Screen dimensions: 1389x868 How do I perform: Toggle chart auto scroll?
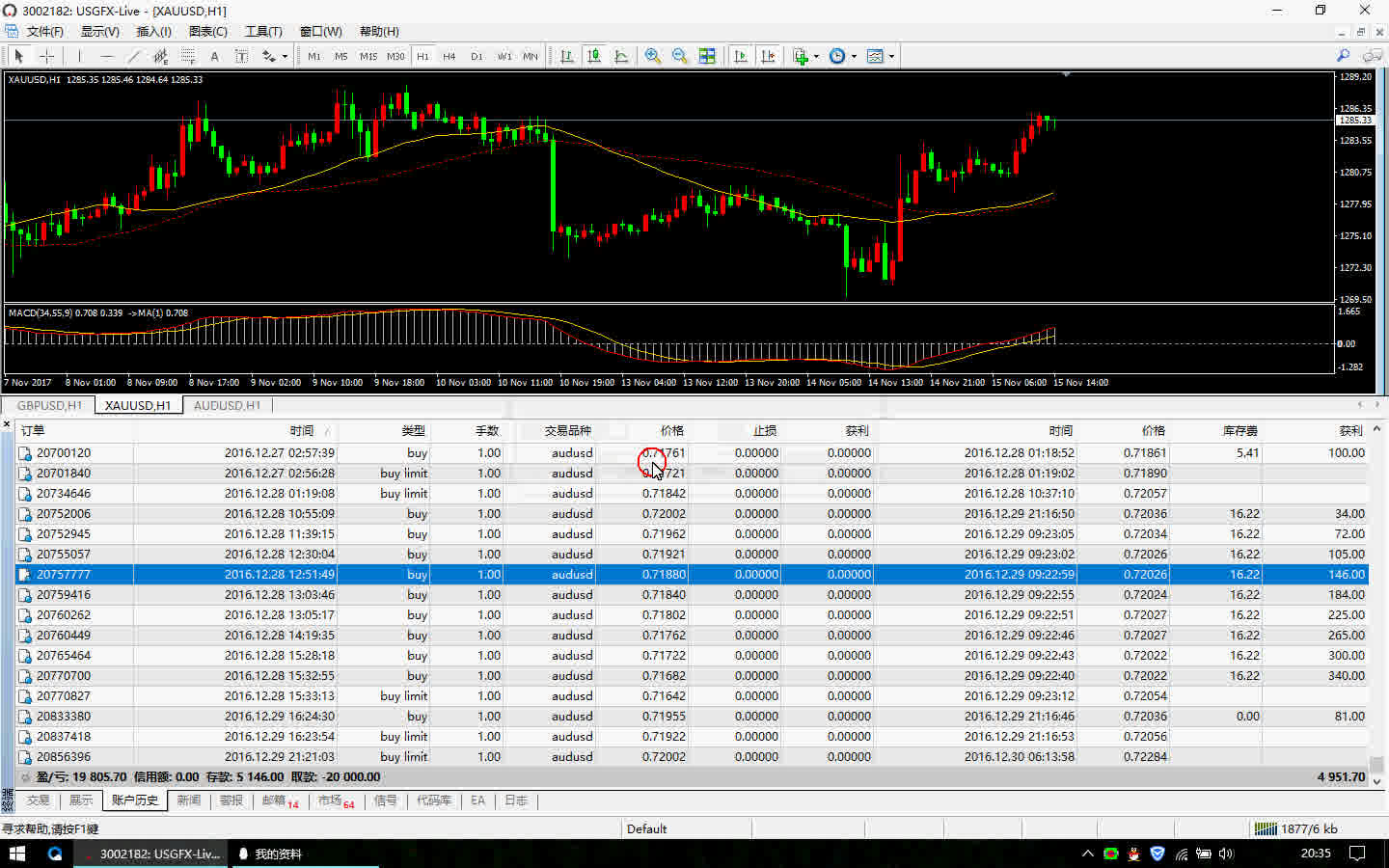[x=741, y=56]
